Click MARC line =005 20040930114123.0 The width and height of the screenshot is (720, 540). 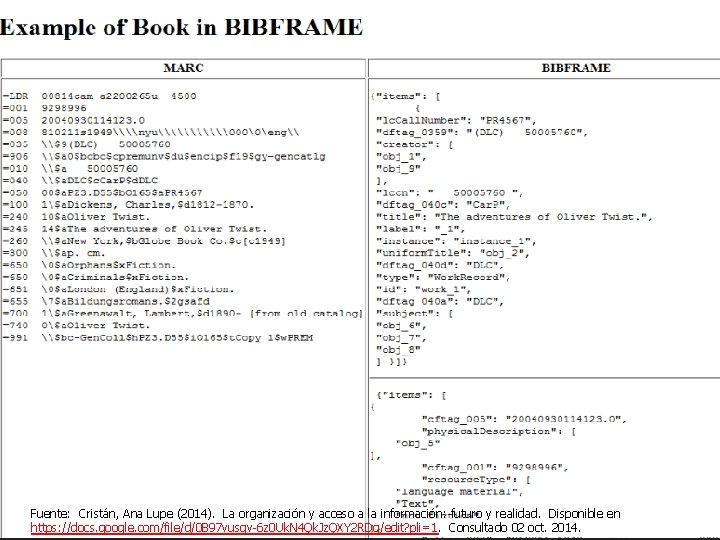click(74, 120)
